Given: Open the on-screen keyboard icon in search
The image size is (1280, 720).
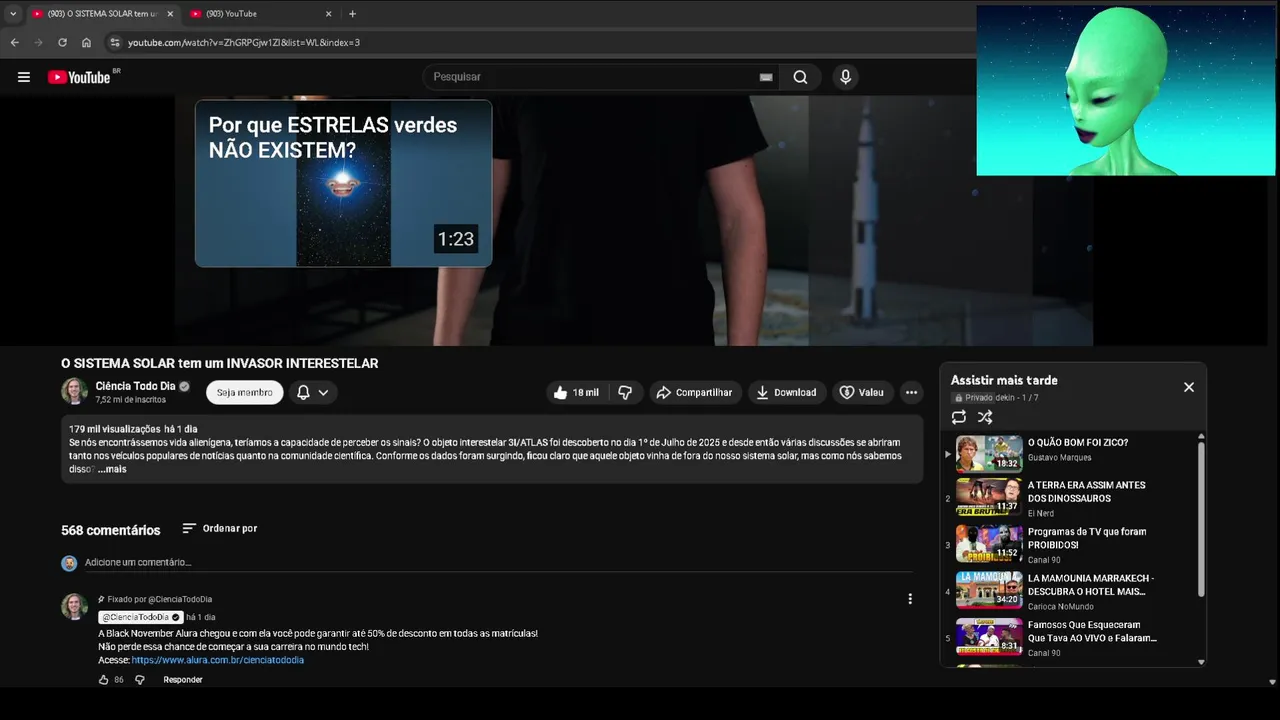Looking at the screenshot, I should click(766, 77).
